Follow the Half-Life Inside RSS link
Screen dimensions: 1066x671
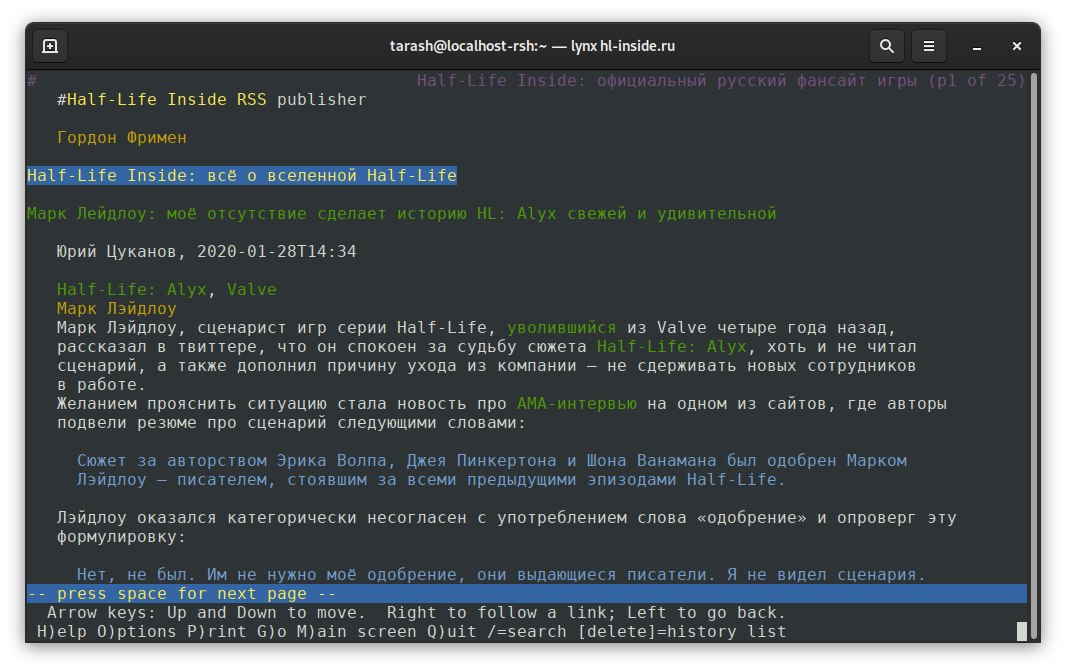pyautogui.click(x=167, y=99)
